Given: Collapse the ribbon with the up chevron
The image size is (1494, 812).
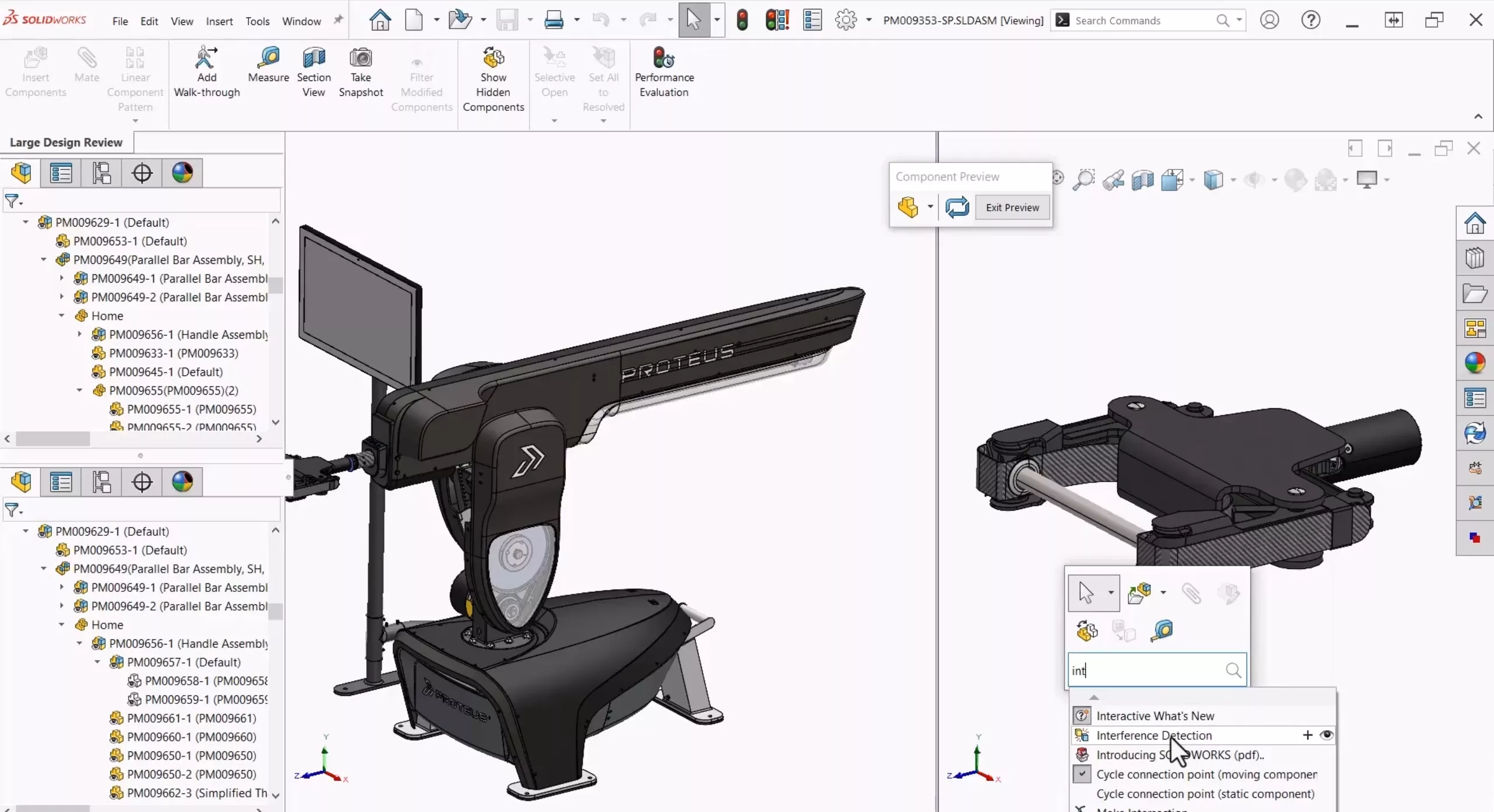Looking at the screenshot, I should (x=1478, y=117).
